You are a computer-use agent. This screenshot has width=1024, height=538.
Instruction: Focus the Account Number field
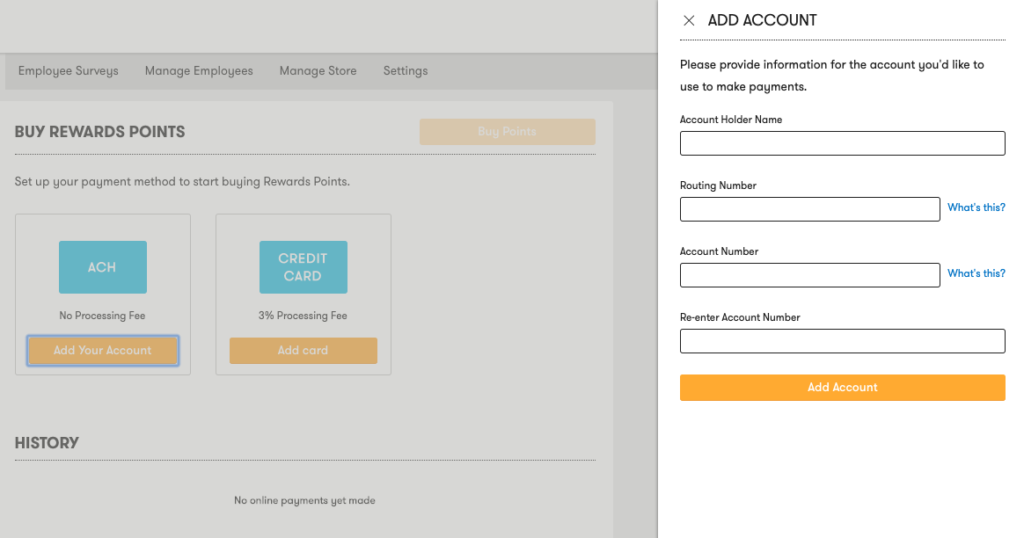(810, 276)
